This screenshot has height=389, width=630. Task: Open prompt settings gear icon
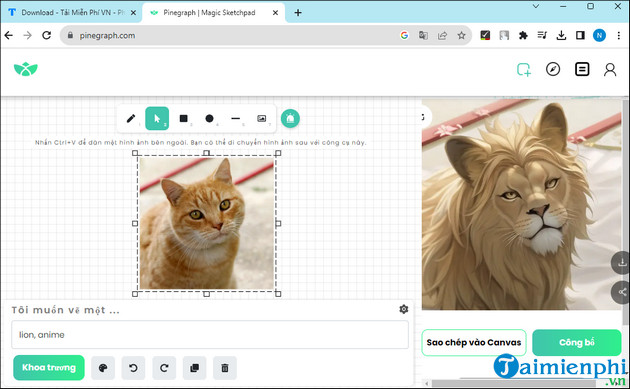tap(404, 309)
